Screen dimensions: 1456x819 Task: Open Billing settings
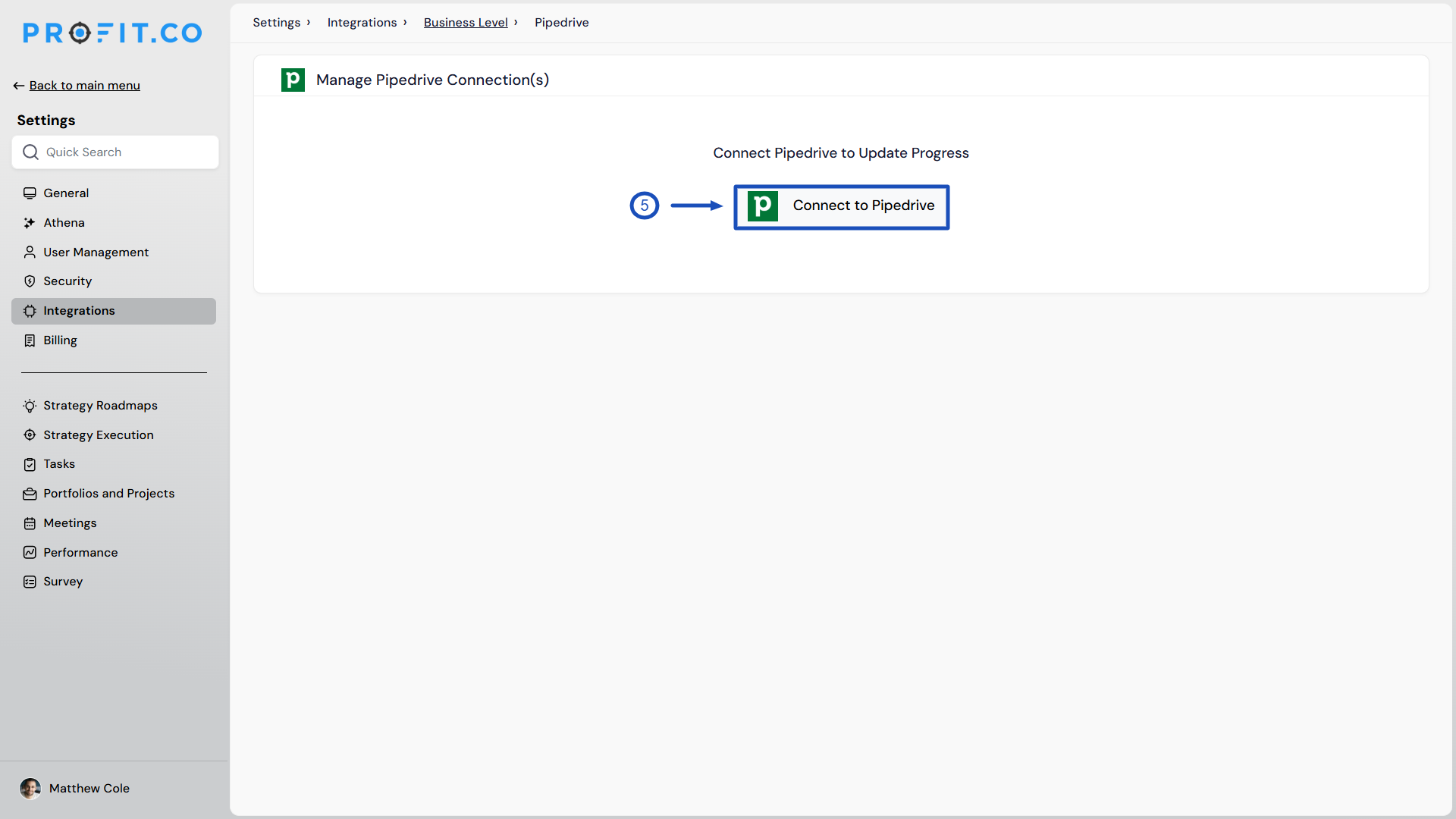(114, 340)
